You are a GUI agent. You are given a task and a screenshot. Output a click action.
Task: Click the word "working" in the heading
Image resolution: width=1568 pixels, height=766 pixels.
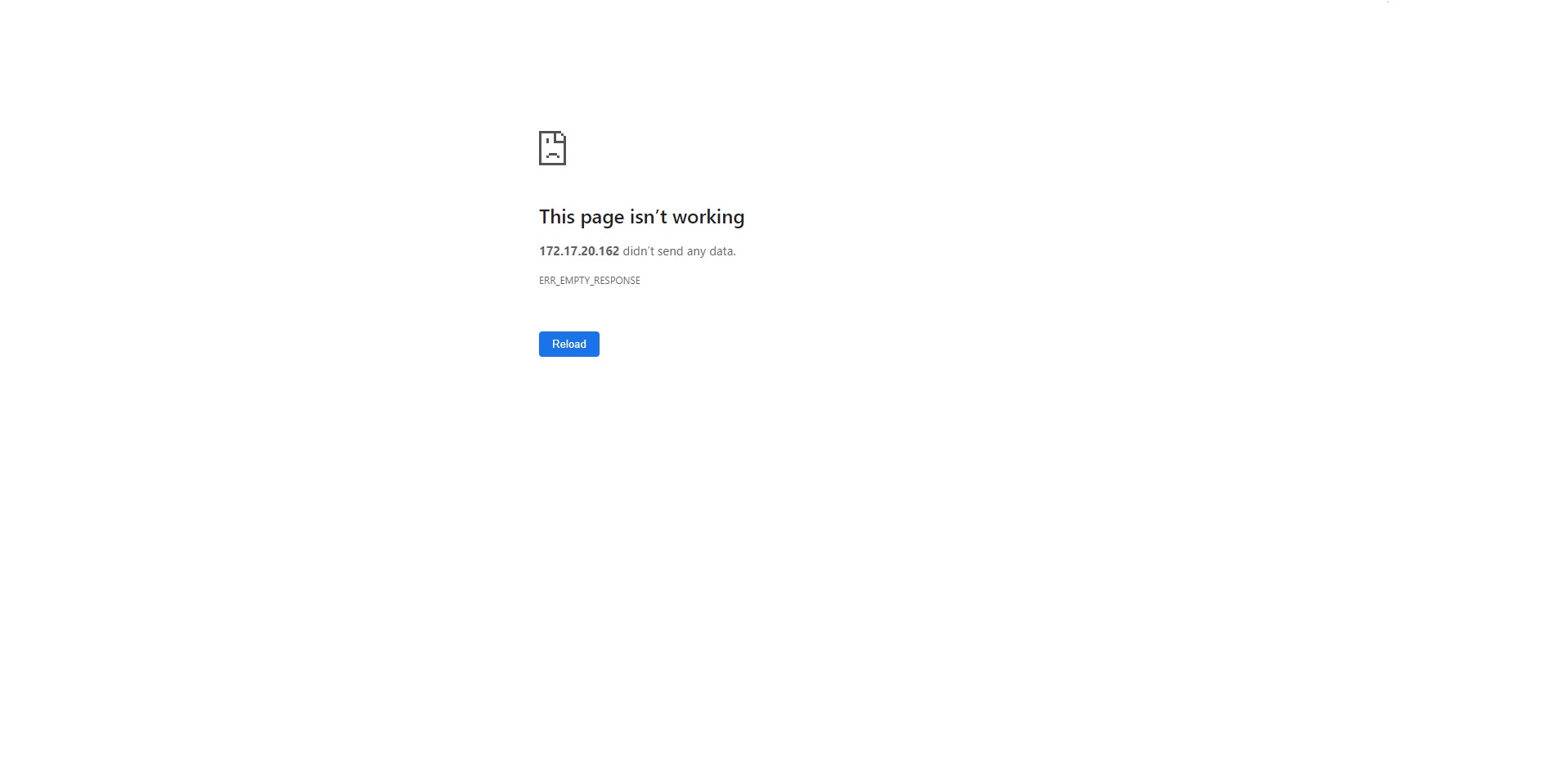708,217
